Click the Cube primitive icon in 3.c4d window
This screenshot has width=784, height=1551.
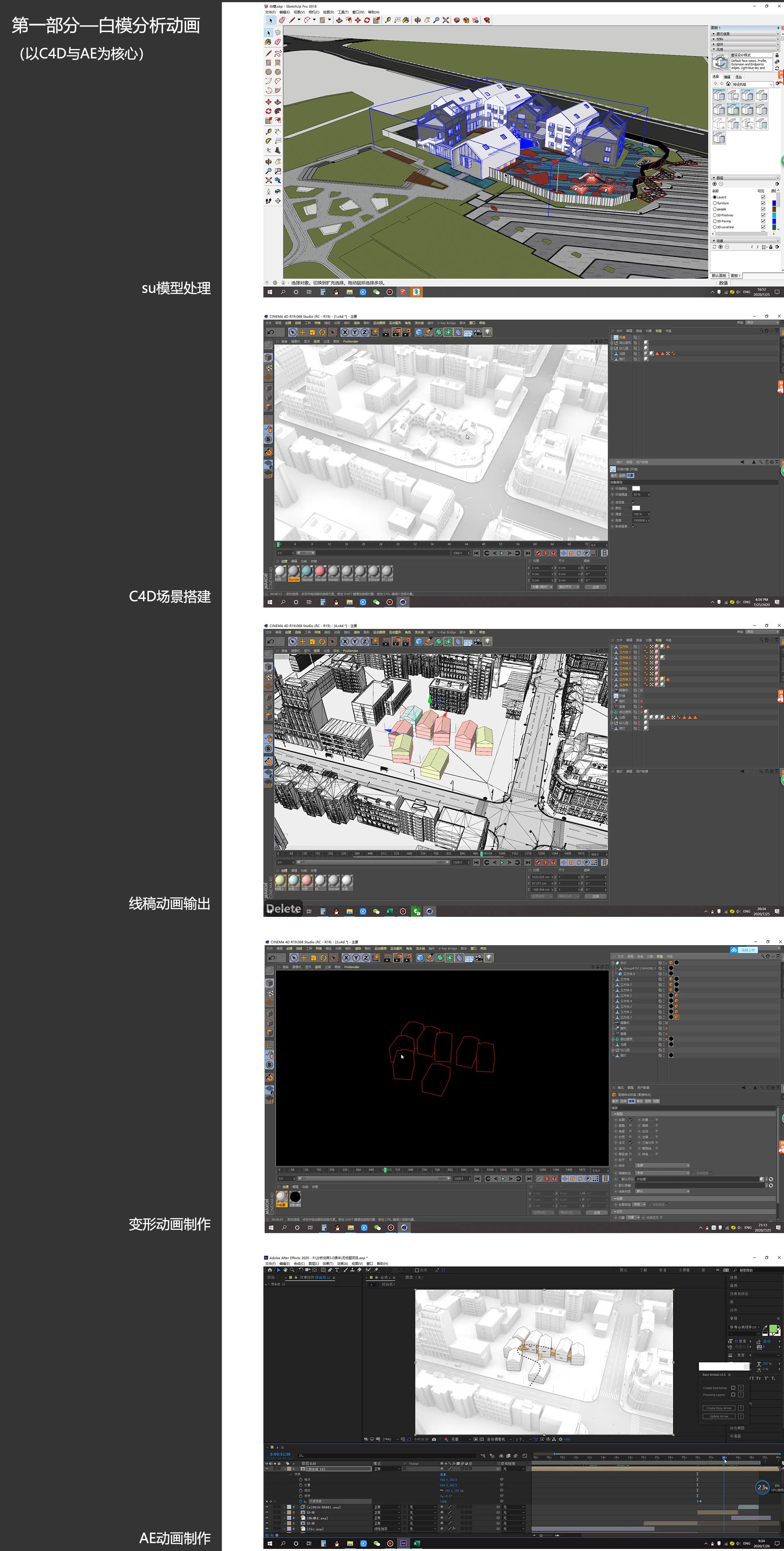pyautogui.click(x=420, y=957)
